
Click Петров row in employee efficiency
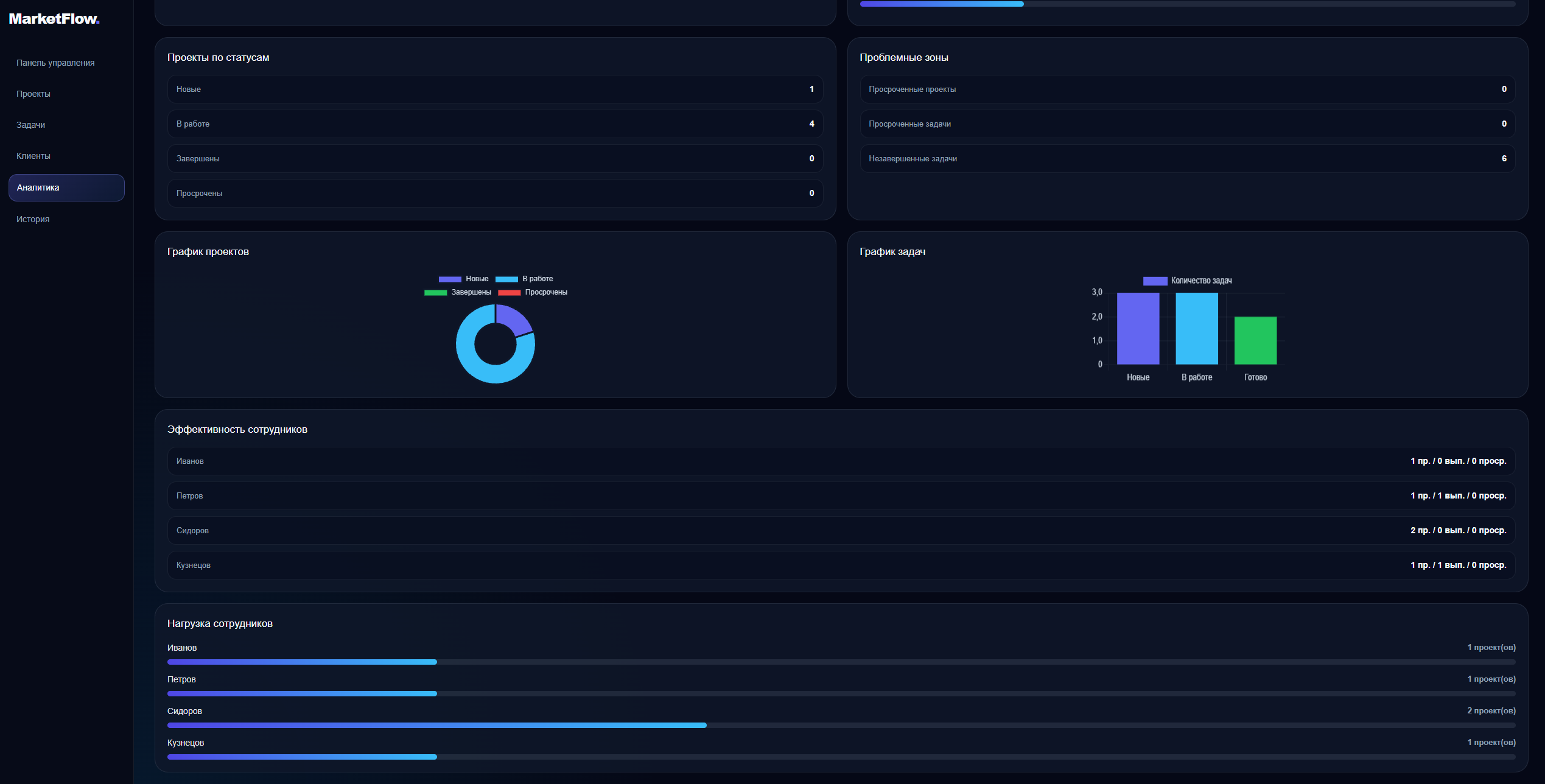click(841, 496)
